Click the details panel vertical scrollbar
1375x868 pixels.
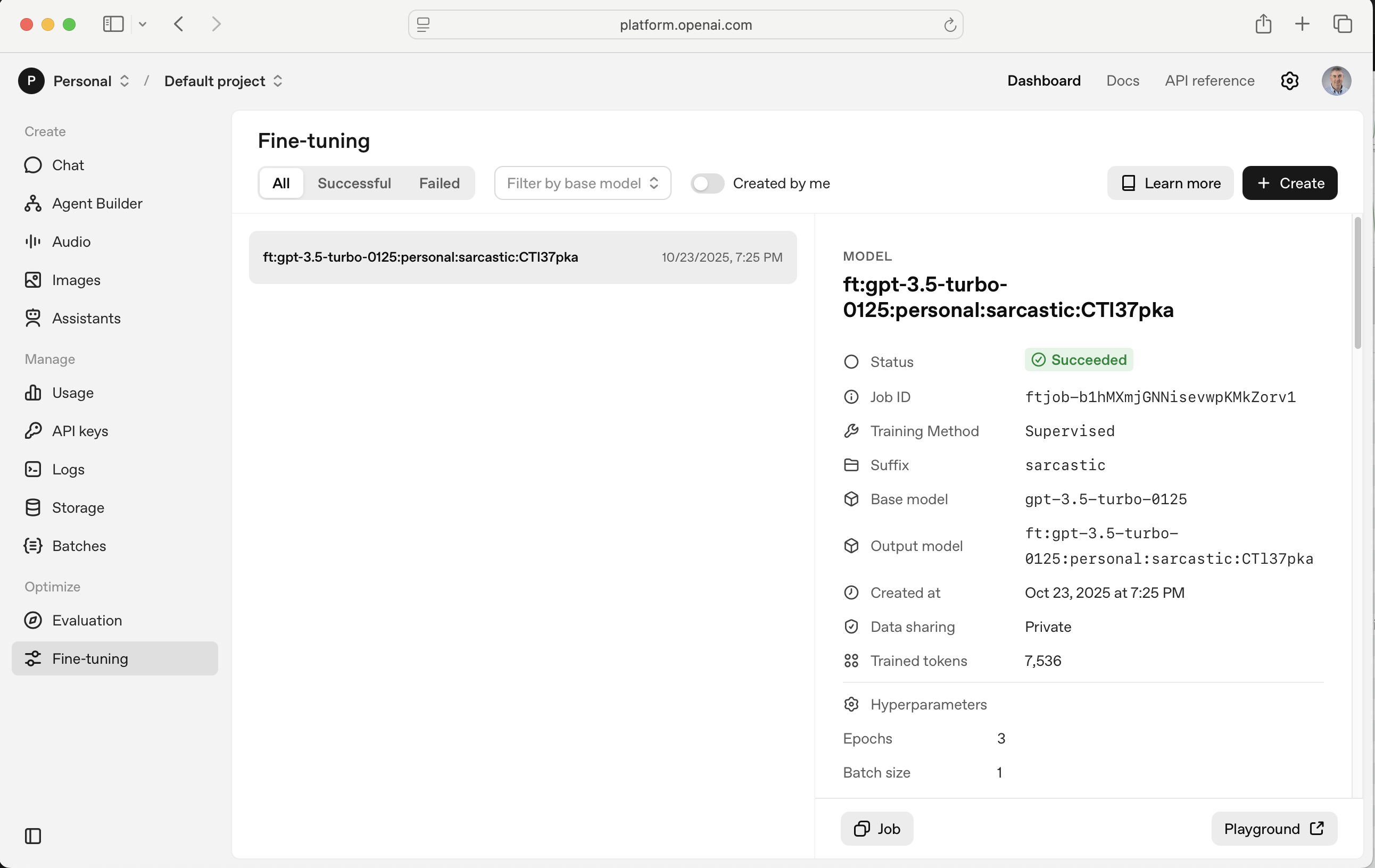point(1357,283)
